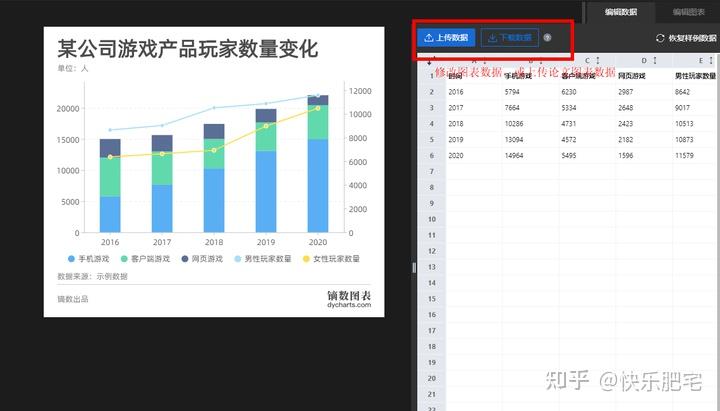
Task: Switch to the 编辑数据 tab
Action: pos(621,12)
